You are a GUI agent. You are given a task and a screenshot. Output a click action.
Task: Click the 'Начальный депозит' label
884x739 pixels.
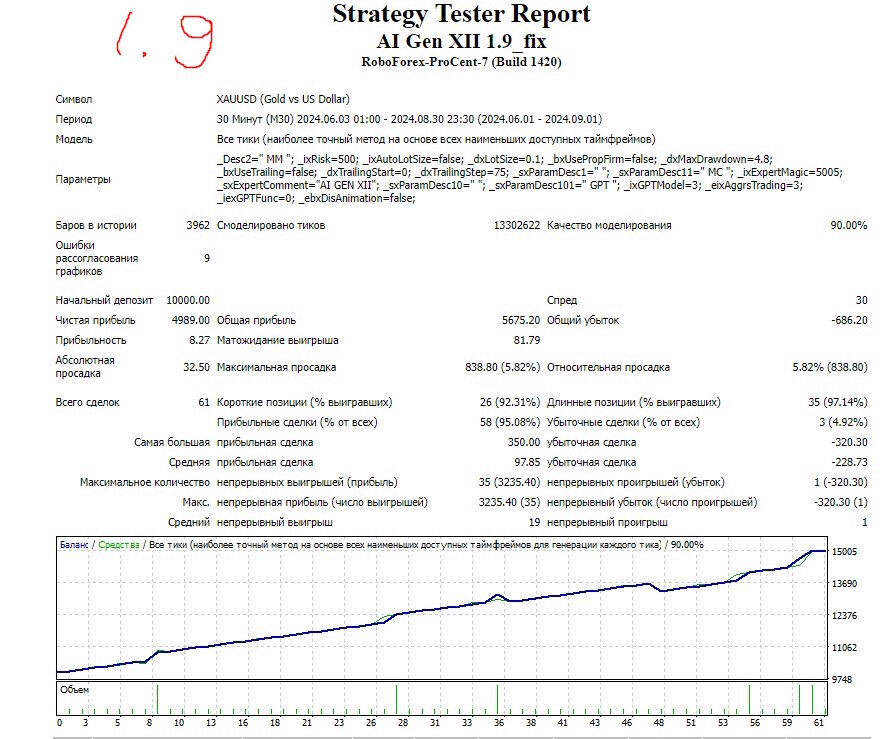point(104,300)
